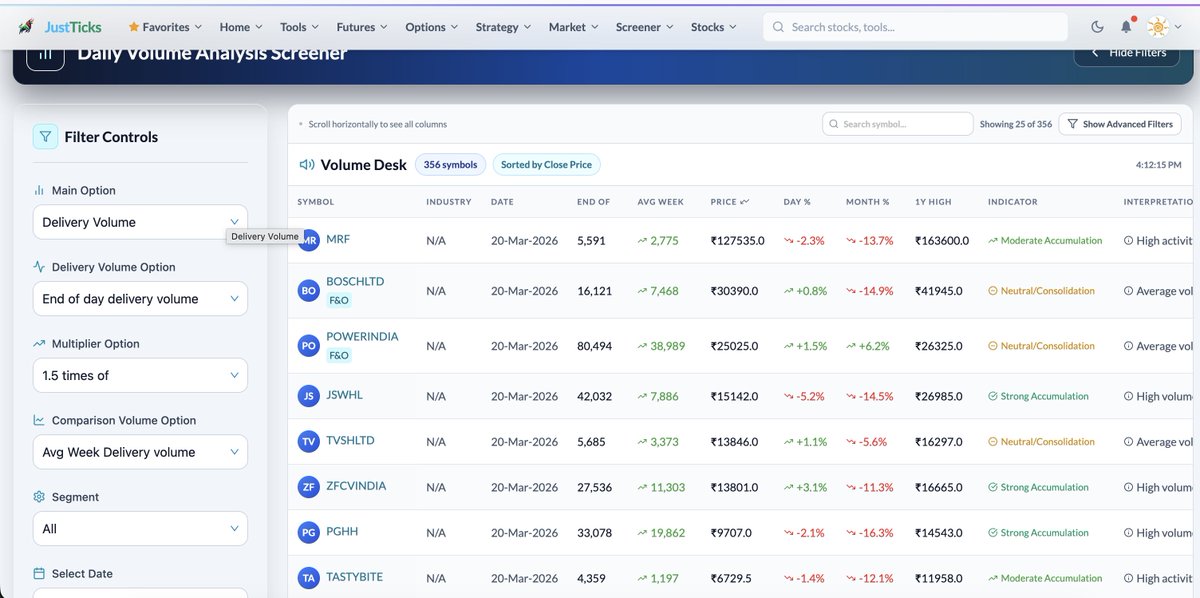The height and width of the screenshot is (598, 1200).
Task: Click the TV avatar badge for TVSHLTD
Action: point(310,441)
